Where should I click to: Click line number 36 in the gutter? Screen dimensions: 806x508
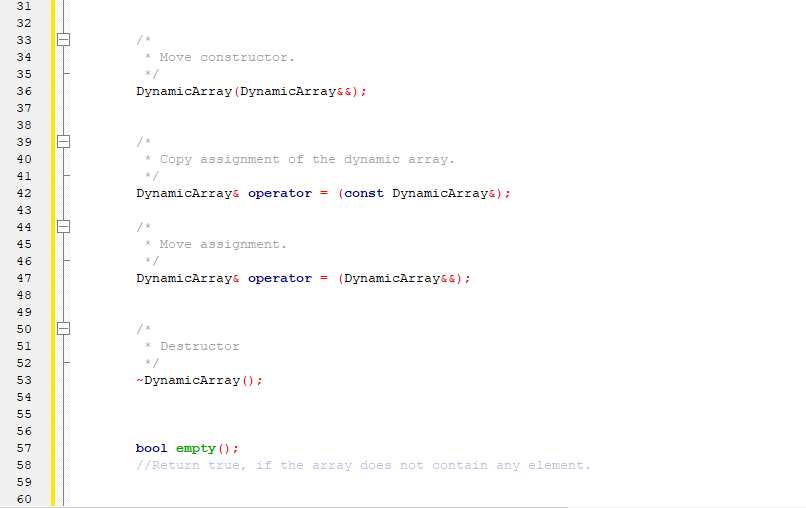pos(24,91)
